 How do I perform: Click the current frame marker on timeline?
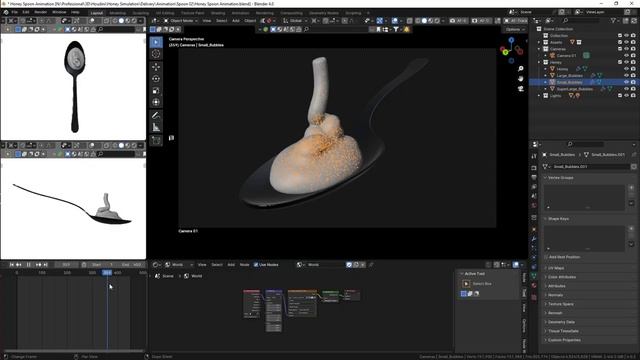107,272
